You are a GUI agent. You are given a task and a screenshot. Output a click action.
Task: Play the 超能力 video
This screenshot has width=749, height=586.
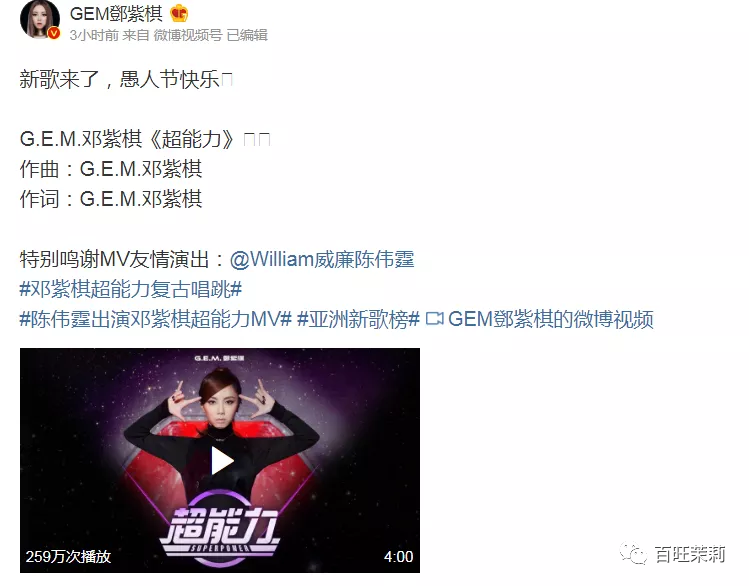(221, 460)
